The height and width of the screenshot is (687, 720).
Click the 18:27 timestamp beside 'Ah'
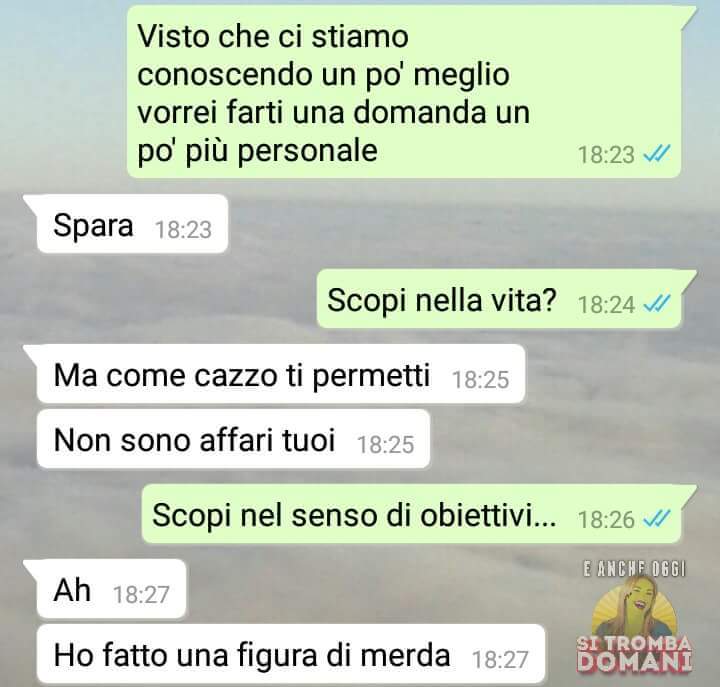141,595
